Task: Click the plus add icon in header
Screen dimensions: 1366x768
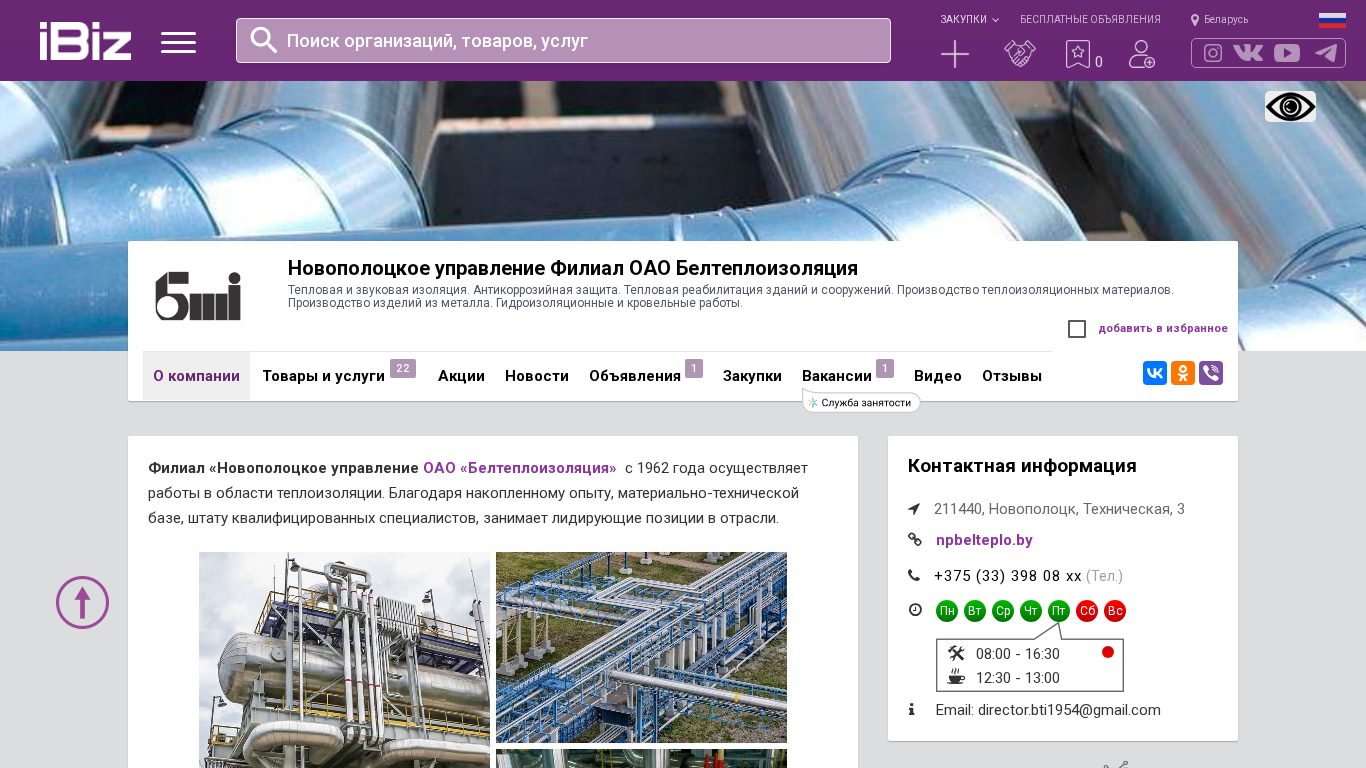Action: click(x=955, y=54)
